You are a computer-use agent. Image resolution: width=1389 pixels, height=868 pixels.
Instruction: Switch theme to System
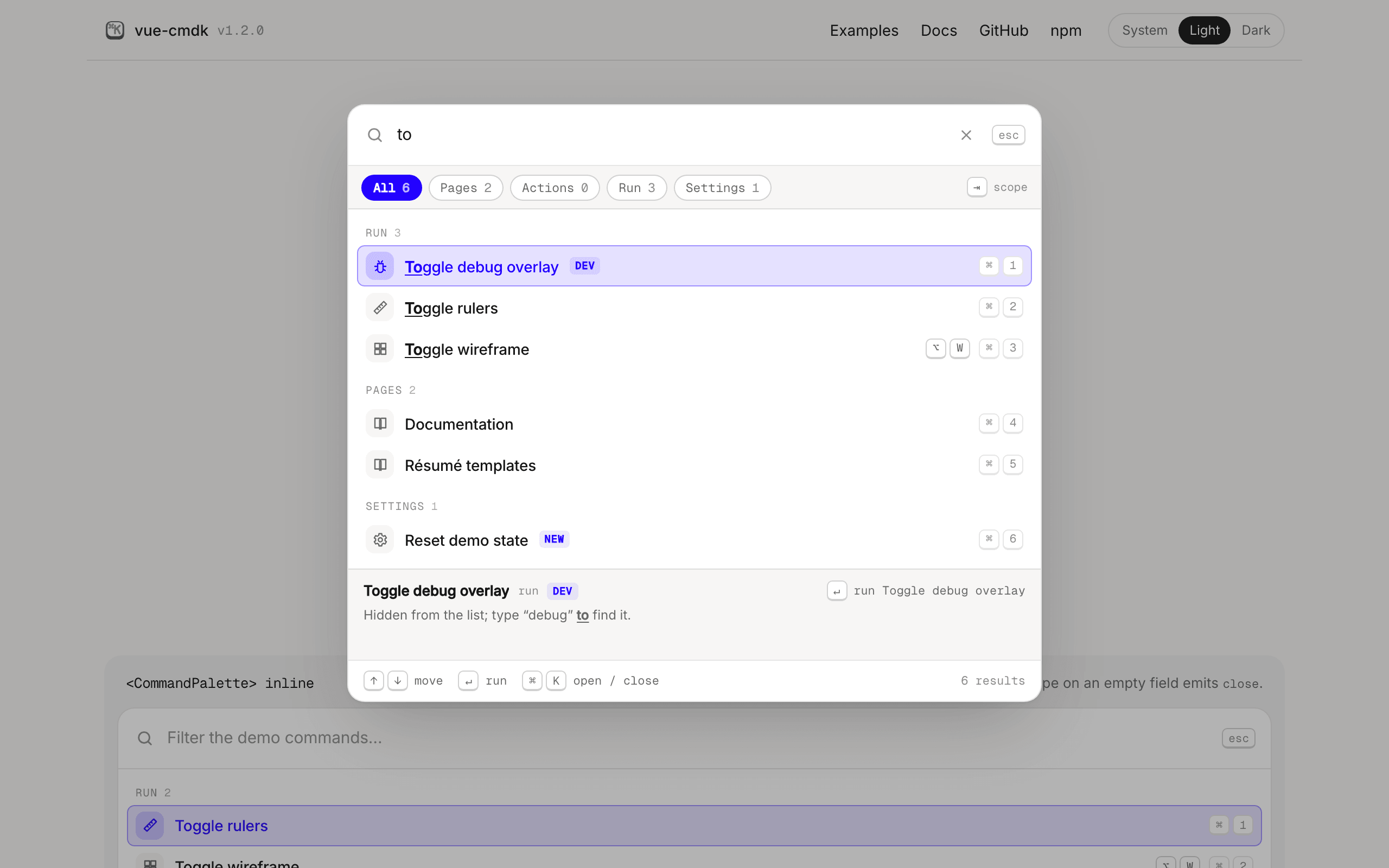pos(1144,30)
